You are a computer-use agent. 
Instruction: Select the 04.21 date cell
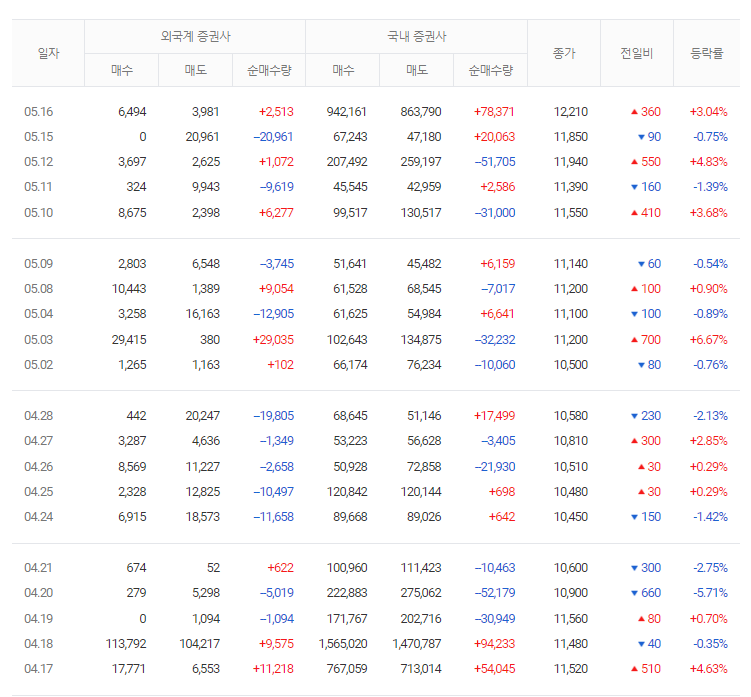tap(39, 567)
